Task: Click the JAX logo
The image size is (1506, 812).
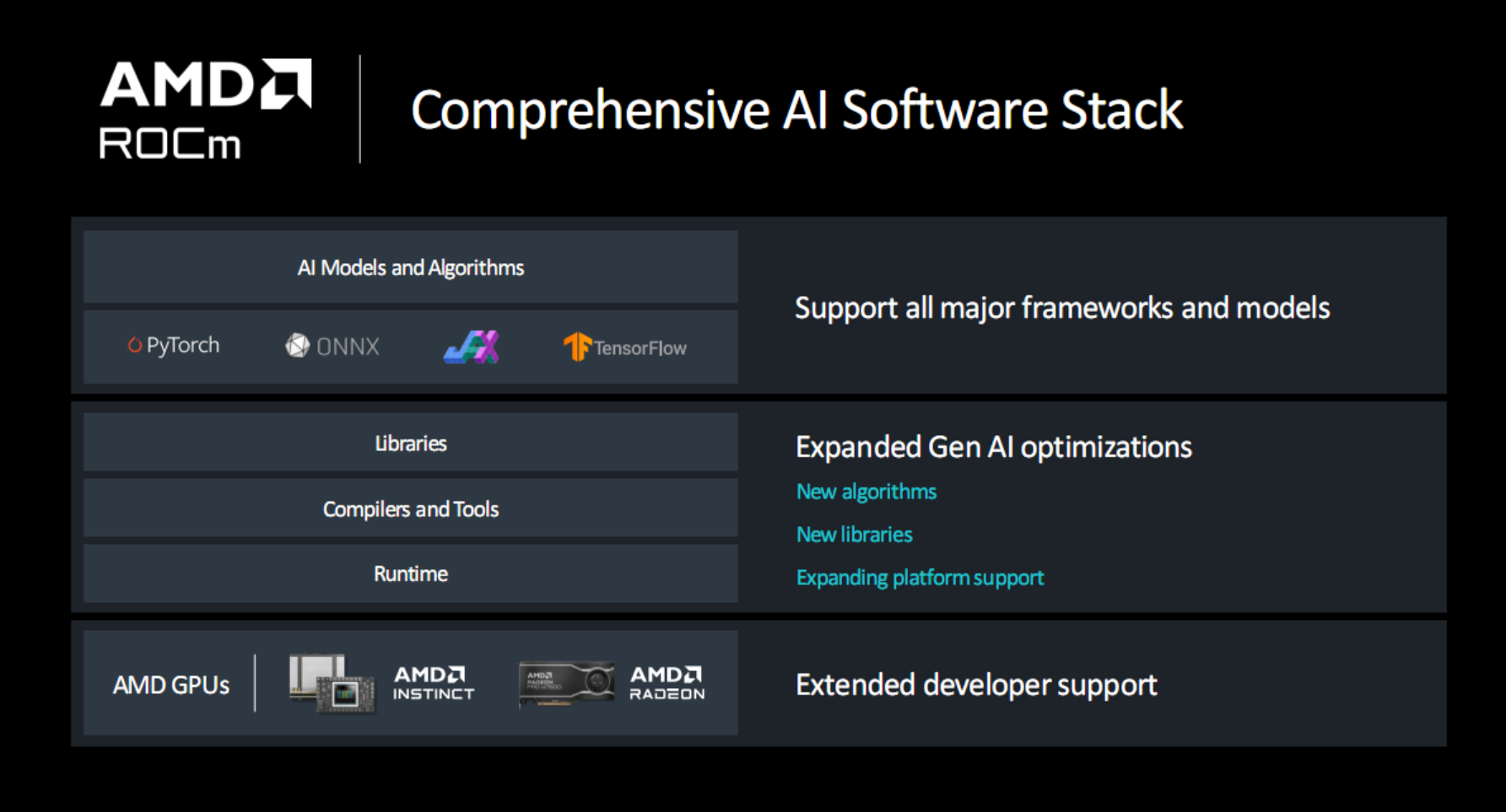Action: 472,347
